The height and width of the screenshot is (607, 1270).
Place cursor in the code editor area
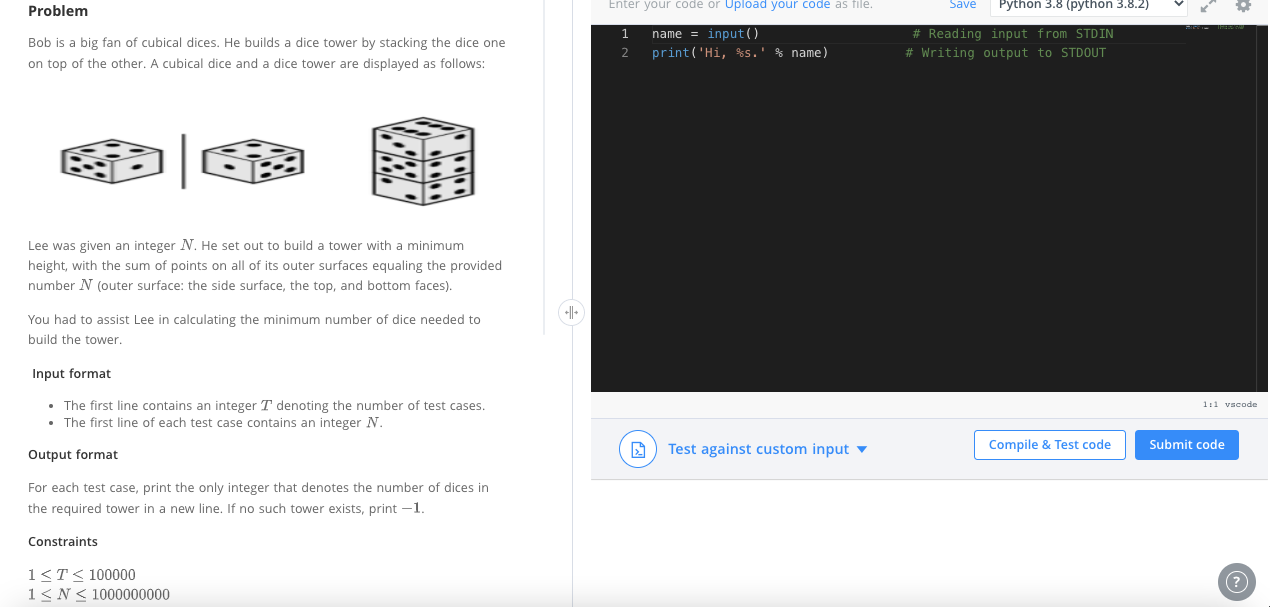click(900, 200)
